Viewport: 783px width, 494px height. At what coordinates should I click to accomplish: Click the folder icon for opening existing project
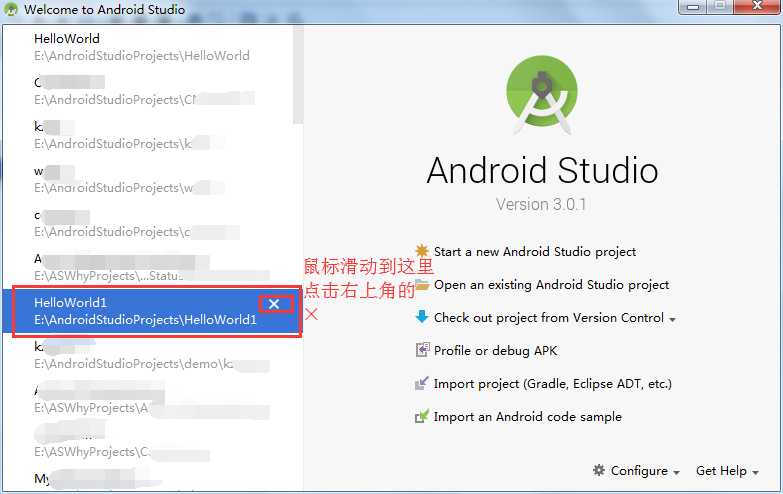point(422,285)
